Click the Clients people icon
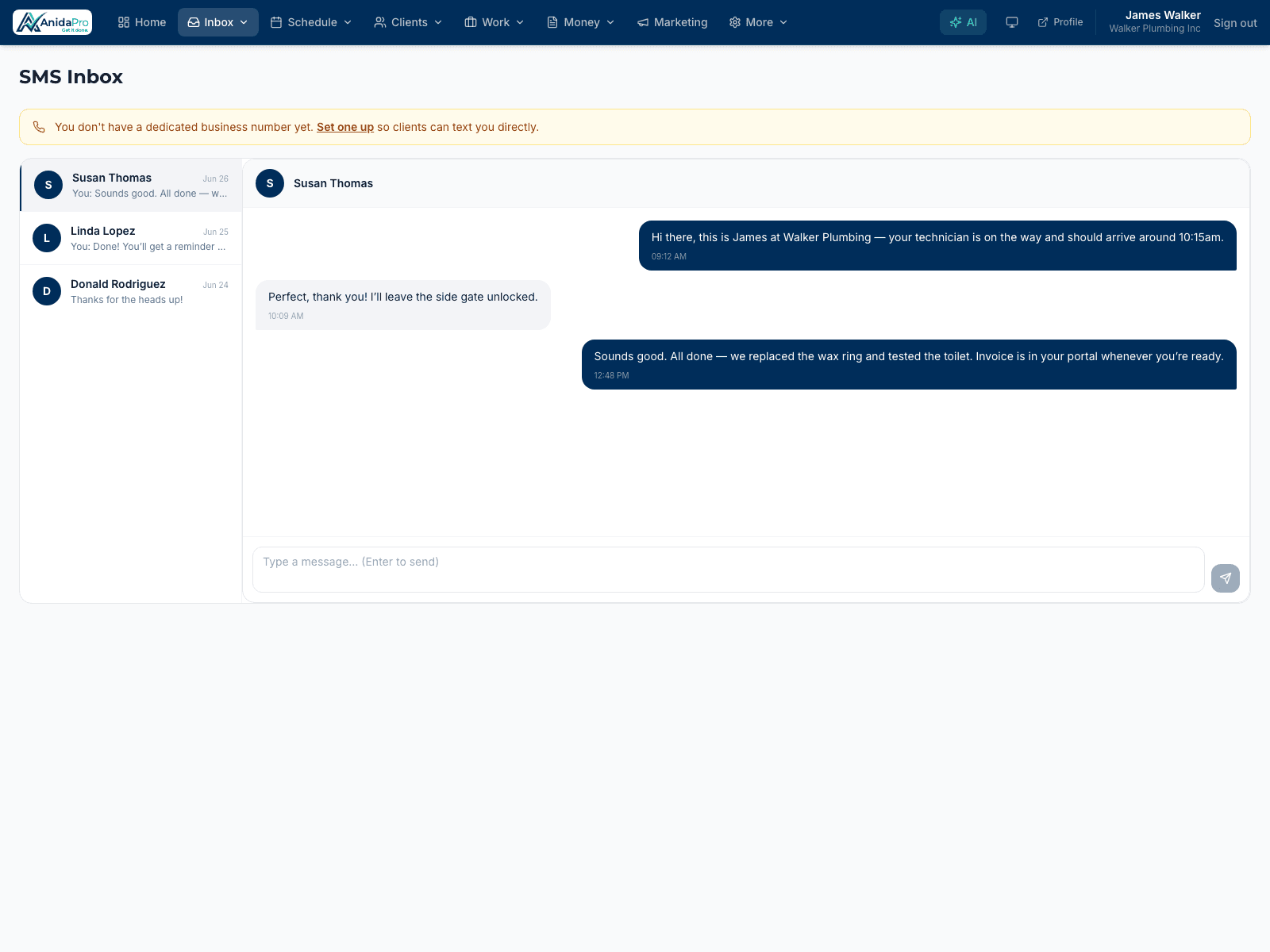Viewport: 1270px width, 952px height. click(x=380, y=22)
